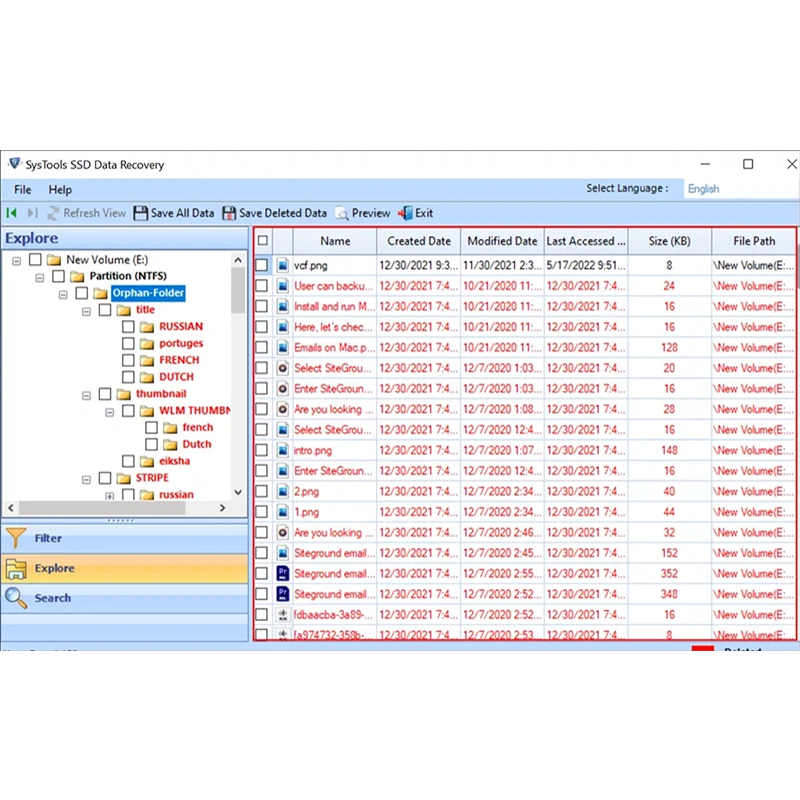Check the uppercase DUTCH folder checkbox
Screen dimensions: 800x800
[x=129, y=377]
